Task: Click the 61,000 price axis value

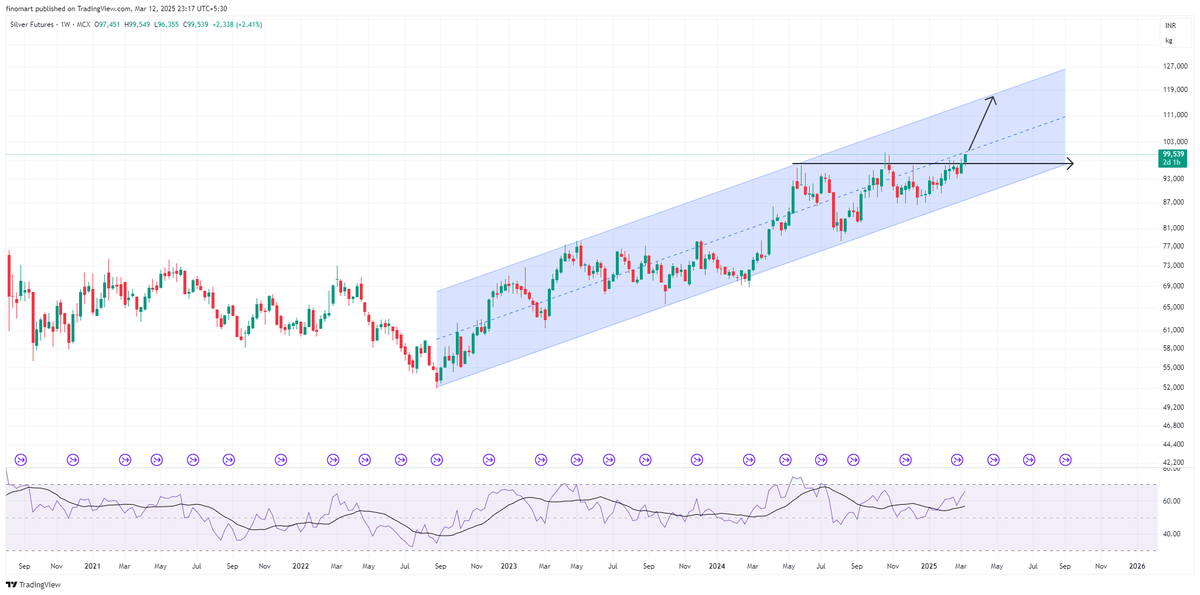Action: point(1172,329)
